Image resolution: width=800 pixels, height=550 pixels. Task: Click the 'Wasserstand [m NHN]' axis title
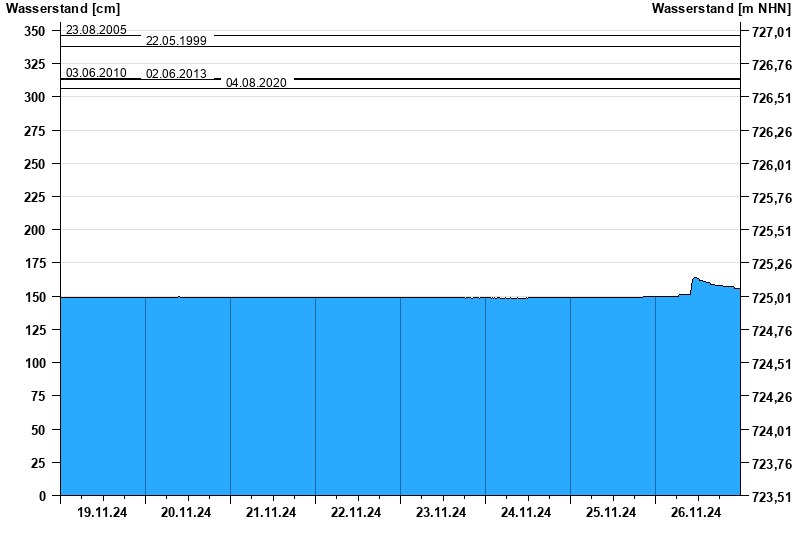click(720, 9)
